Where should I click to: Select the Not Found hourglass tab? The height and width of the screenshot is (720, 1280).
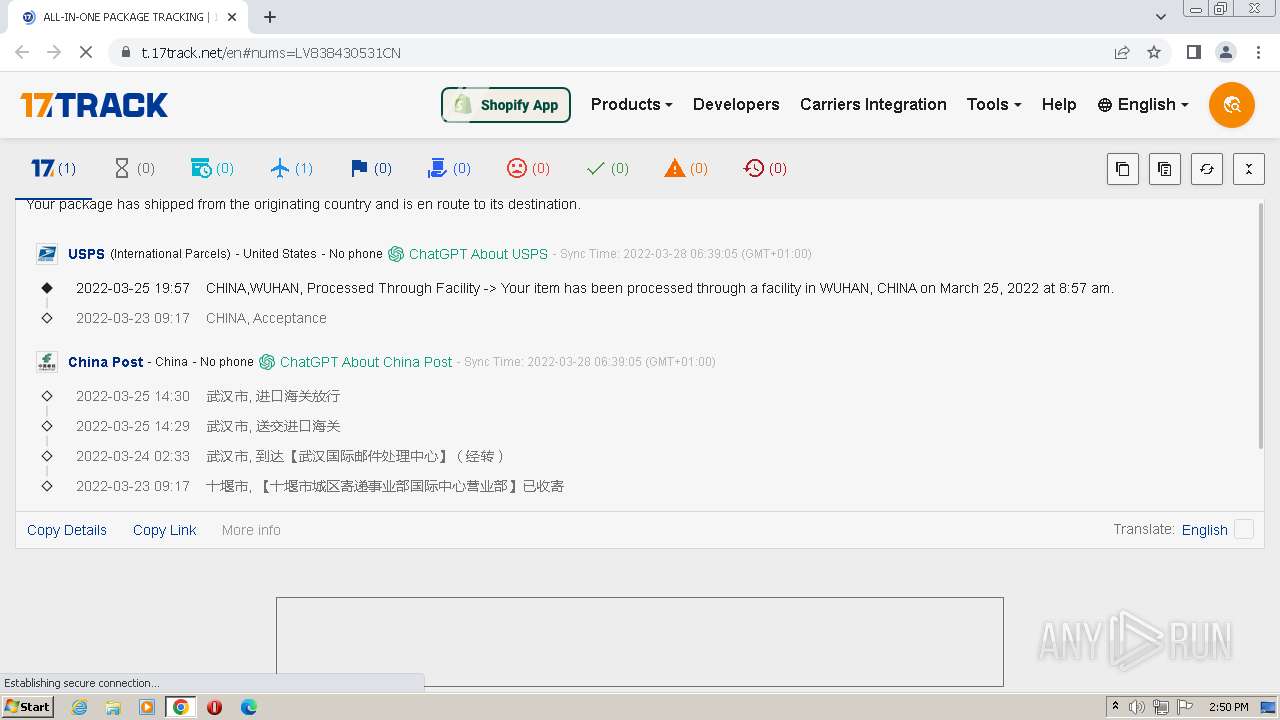click(134, 168)
